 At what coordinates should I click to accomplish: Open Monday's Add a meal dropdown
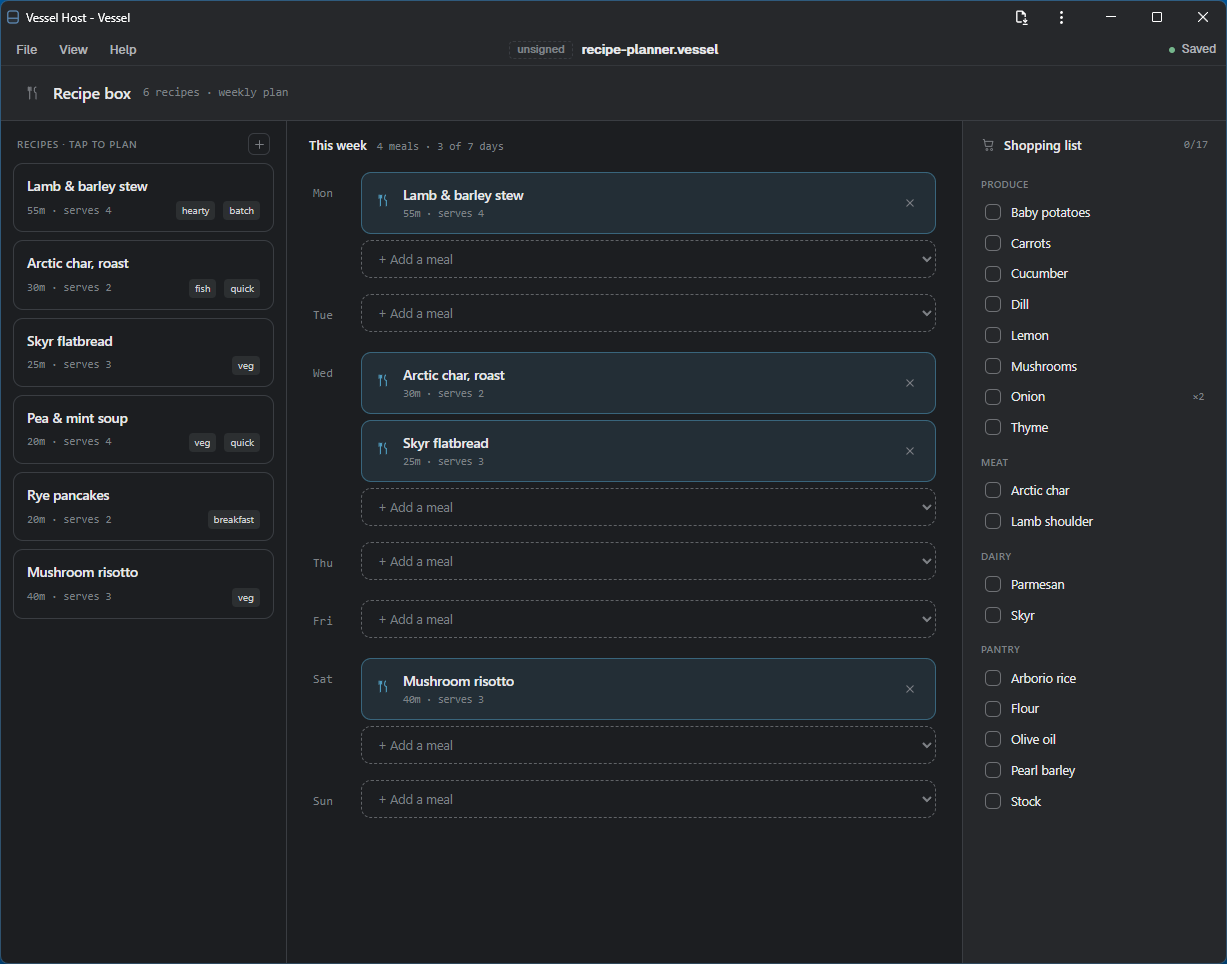pyautogui.click(x=648, y=259)
